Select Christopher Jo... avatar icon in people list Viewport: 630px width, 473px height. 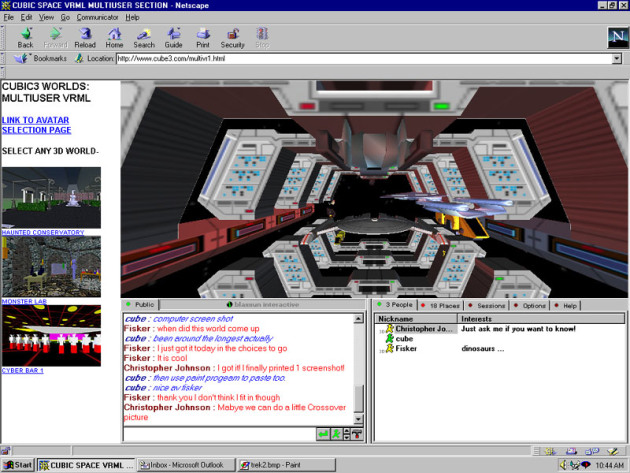tap(389, 329)
